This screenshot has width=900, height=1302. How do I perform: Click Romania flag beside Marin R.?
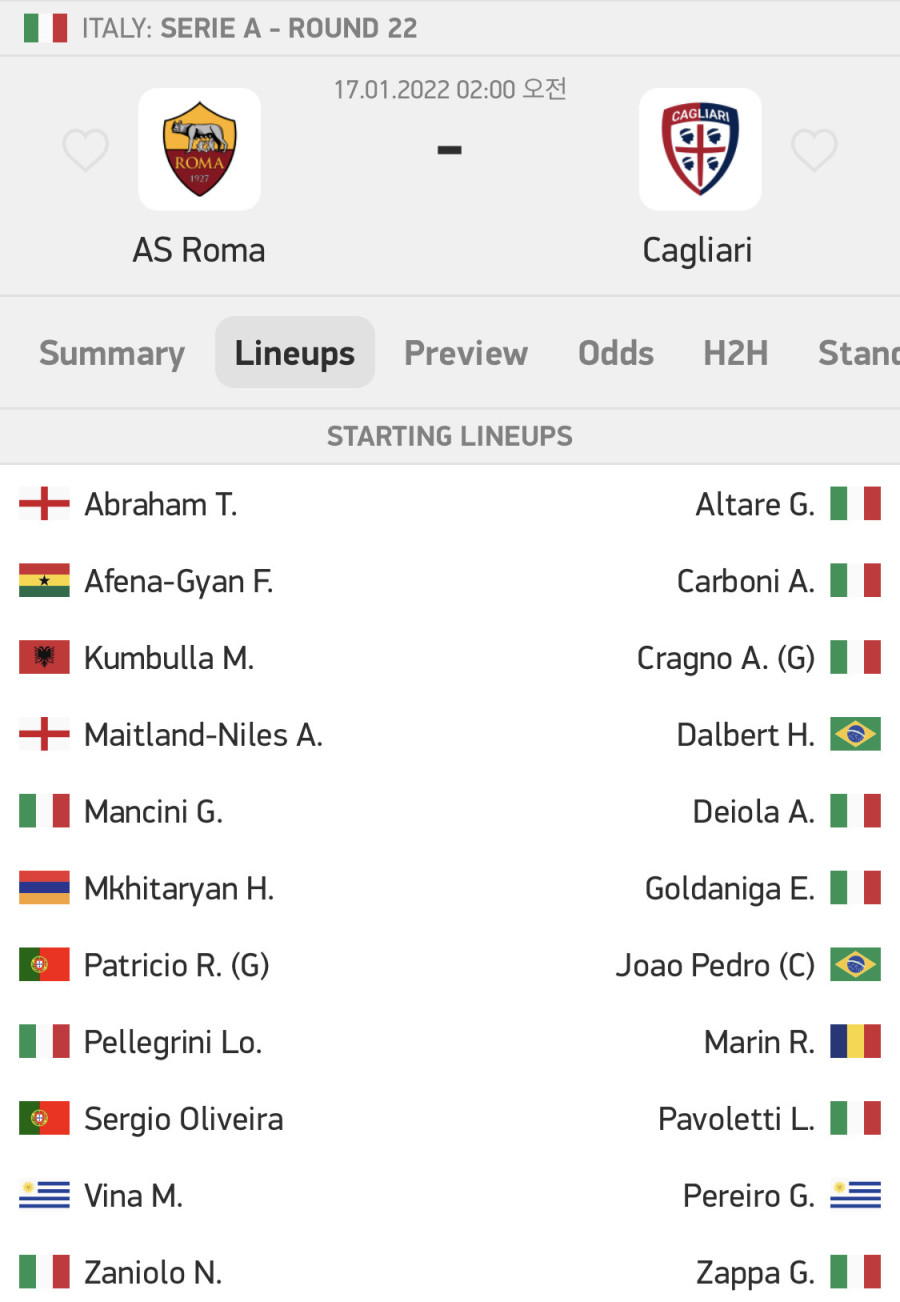tap(856, 1042)
